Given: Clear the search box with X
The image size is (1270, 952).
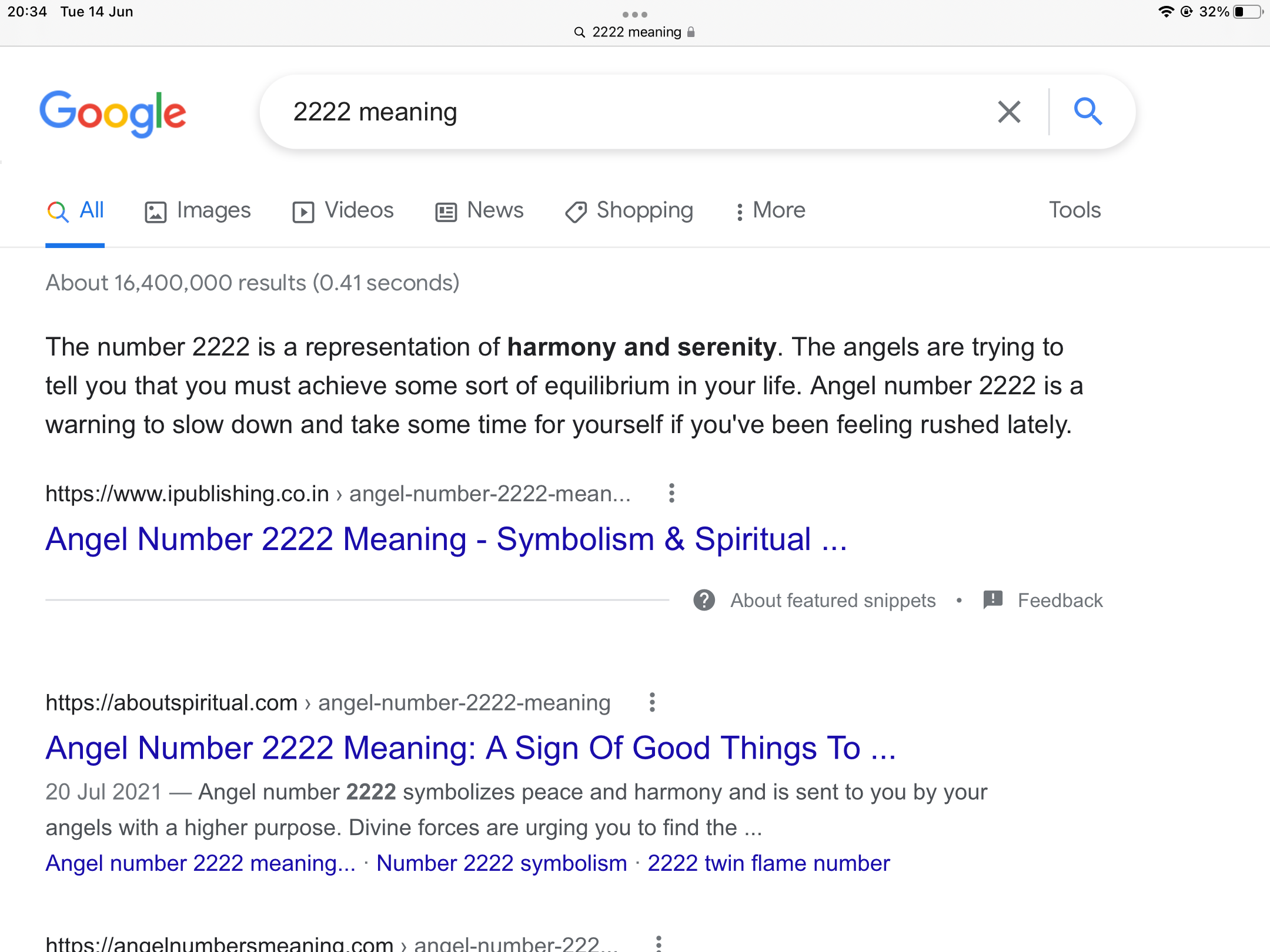Looking at the screenshot, I should tap(1009, 112).
